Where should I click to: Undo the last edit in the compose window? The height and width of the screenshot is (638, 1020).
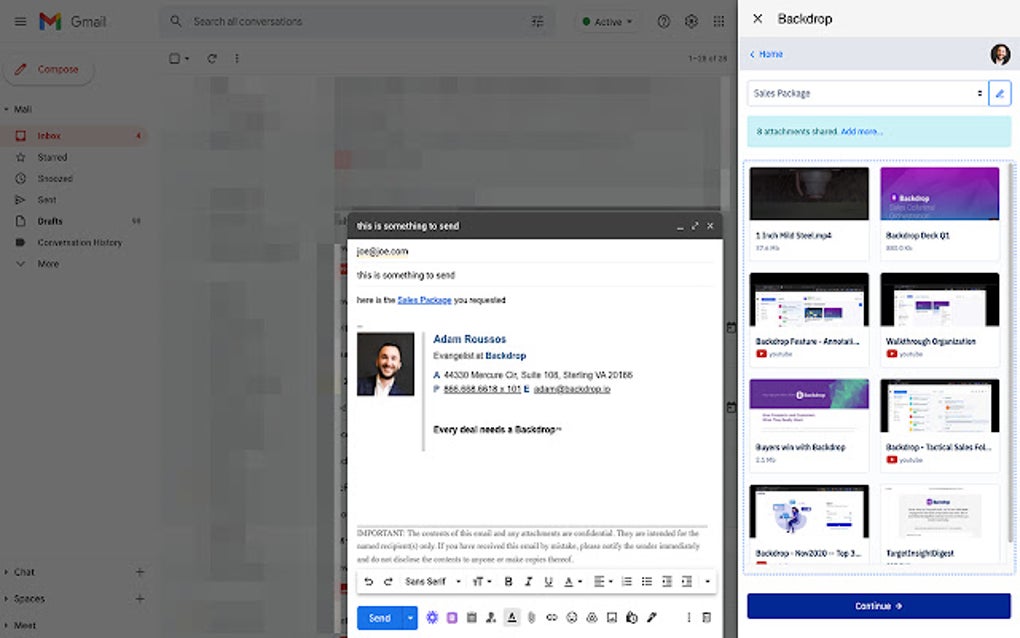tap(368, 581)
